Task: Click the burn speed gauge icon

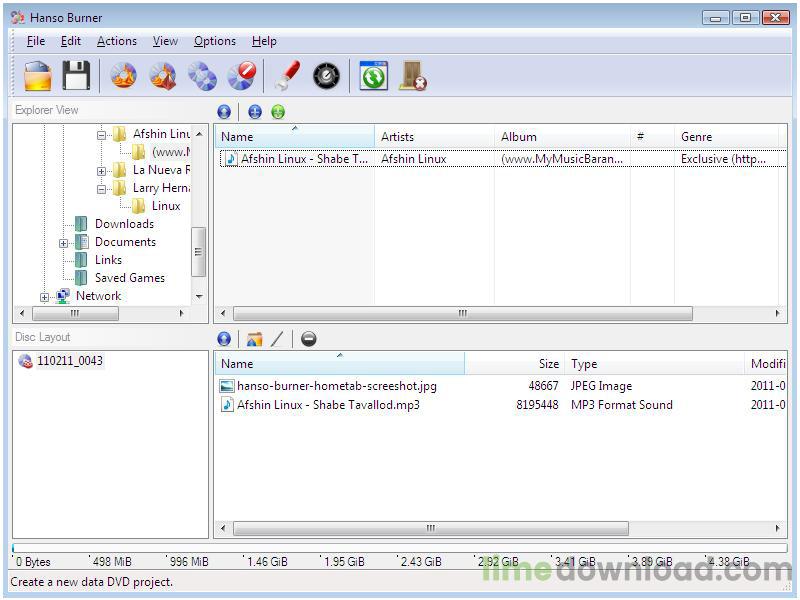Action: (326, 75)
